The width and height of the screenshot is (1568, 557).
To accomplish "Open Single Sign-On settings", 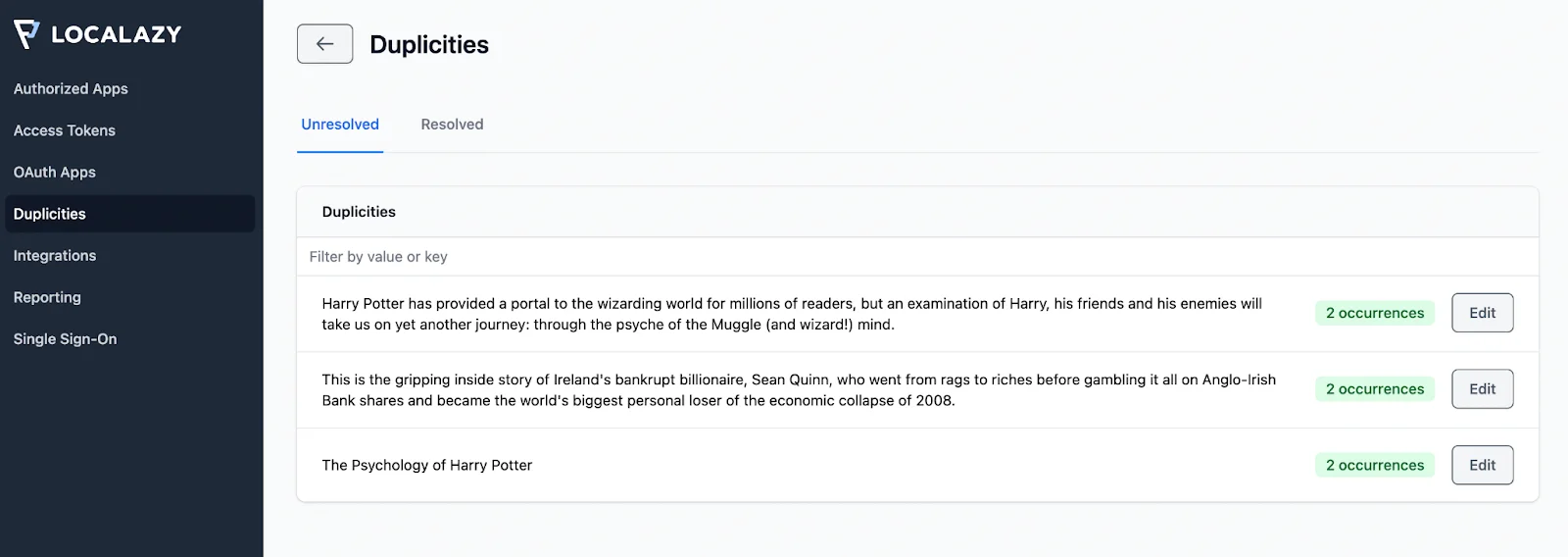I will (x=65, y=338).
